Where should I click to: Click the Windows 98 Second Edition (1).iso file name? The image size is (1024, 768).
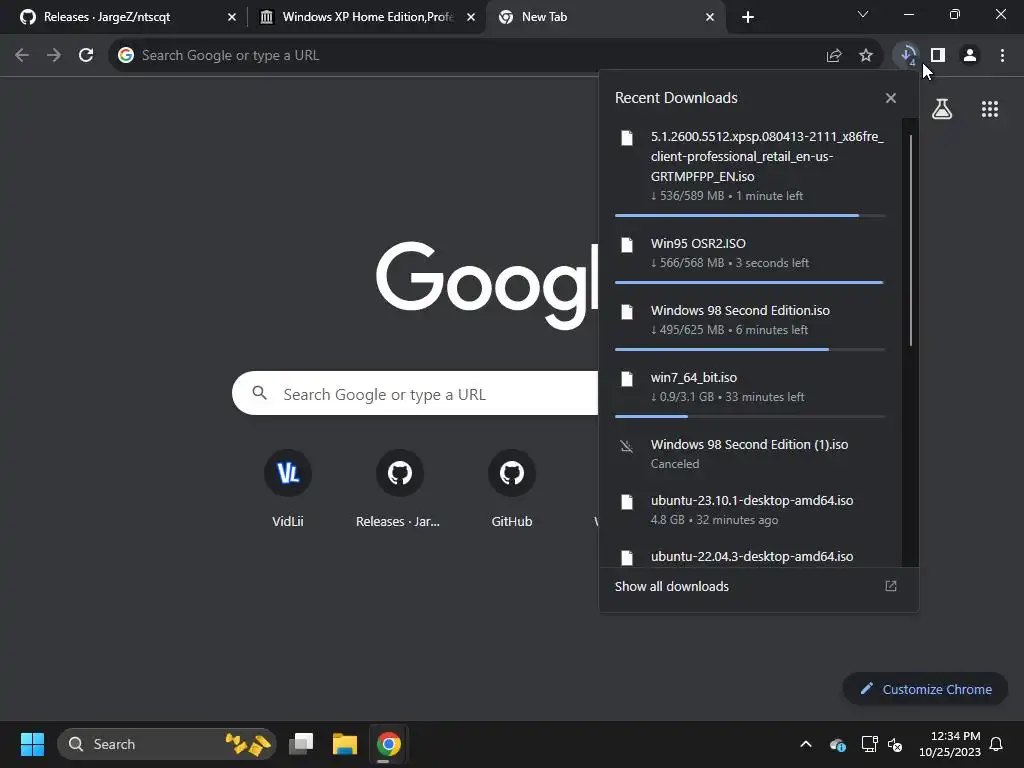click(749, 444)
